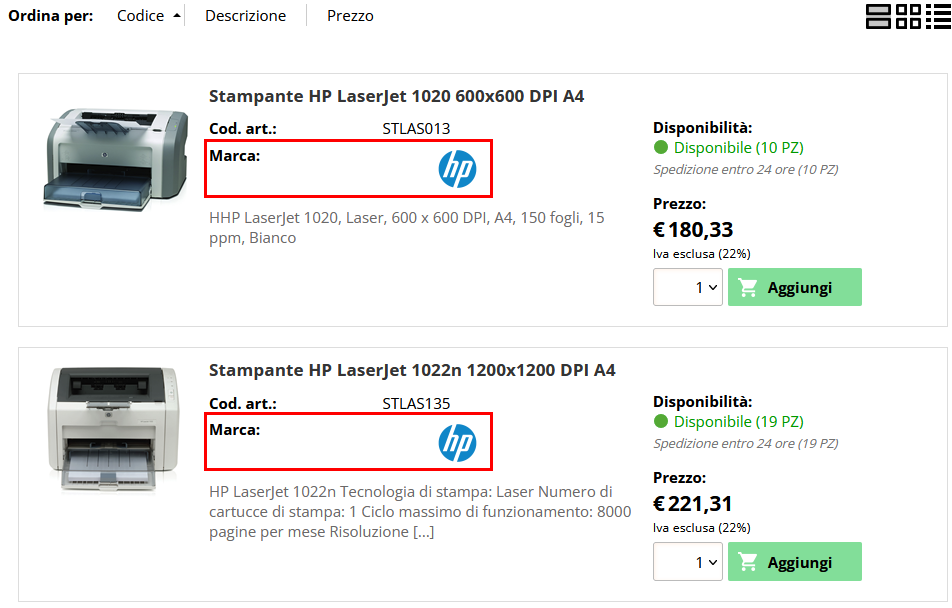Sort products by Descrizione
The image size is (952, 608).
coord(245,16)
